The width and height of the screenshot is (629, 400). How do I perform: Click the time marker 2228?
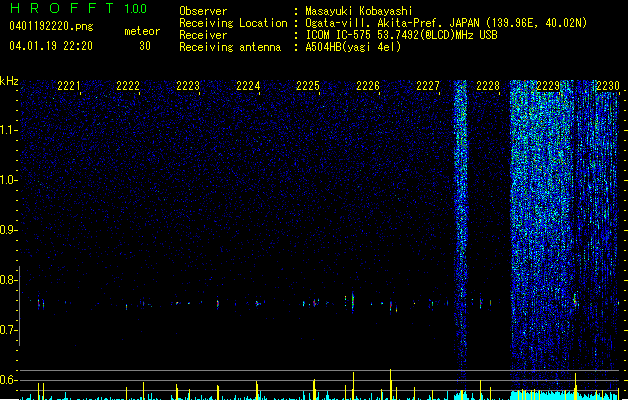point(488,86)
